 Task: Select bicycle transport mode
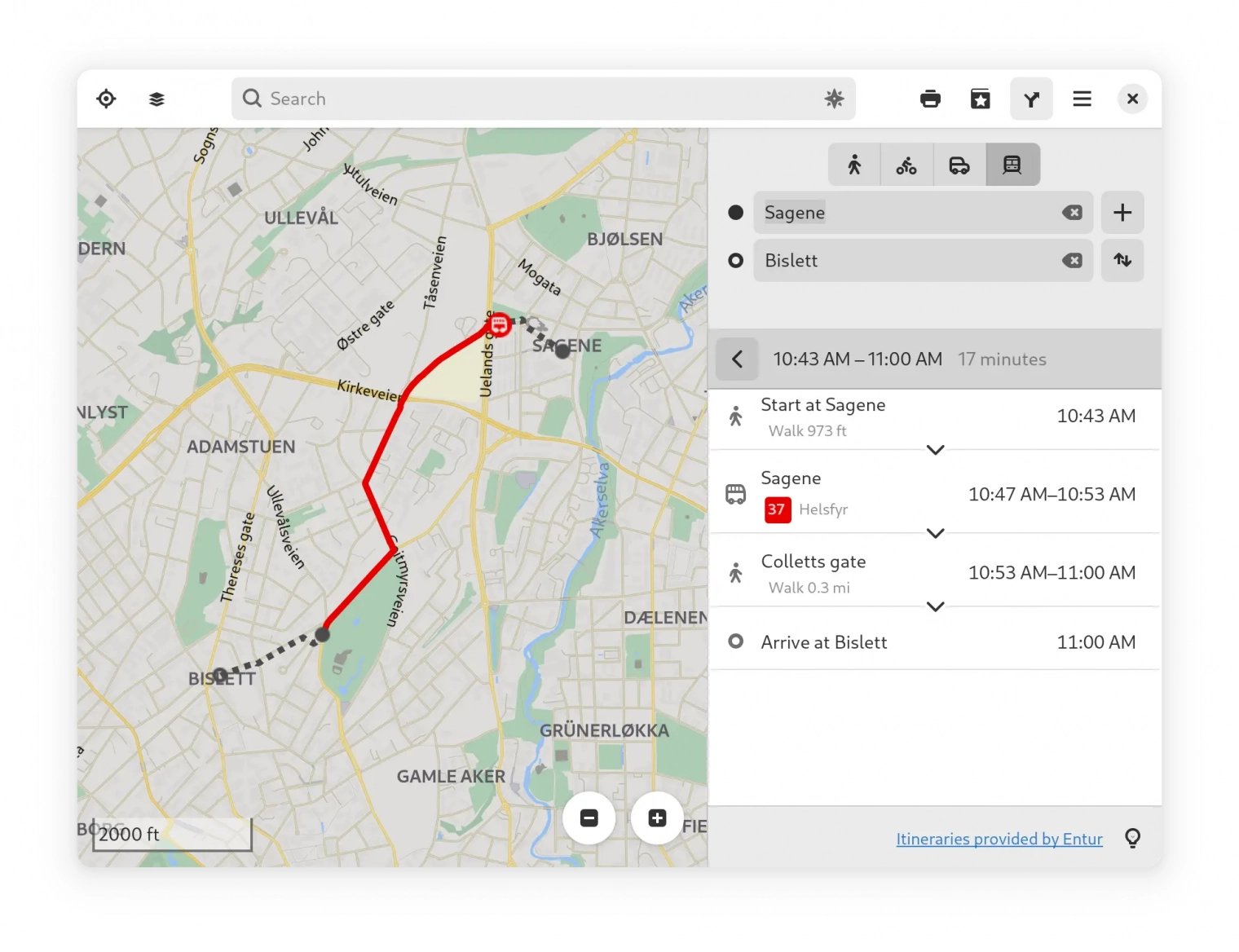906,165
